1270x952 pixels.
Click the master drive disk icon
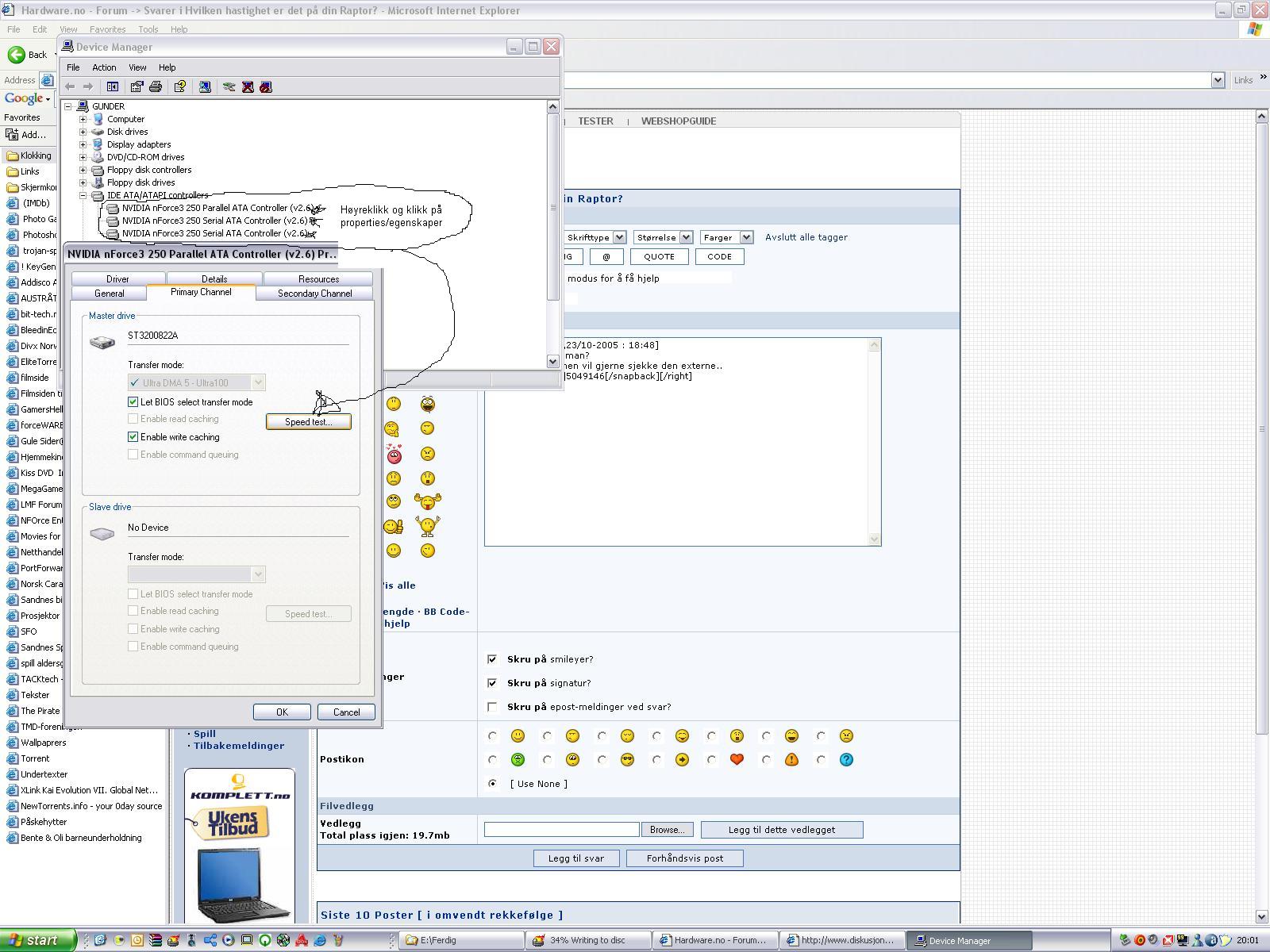pyautogui.click(x=102, y=342)
